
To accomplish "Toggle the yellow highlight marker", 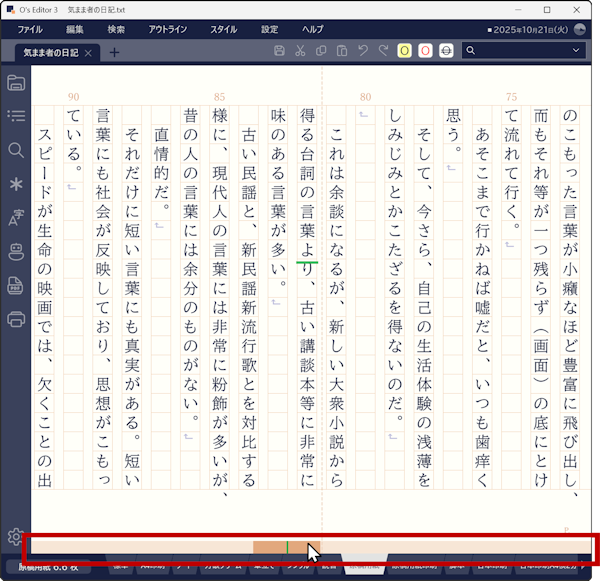I will [x=404, y=51].
